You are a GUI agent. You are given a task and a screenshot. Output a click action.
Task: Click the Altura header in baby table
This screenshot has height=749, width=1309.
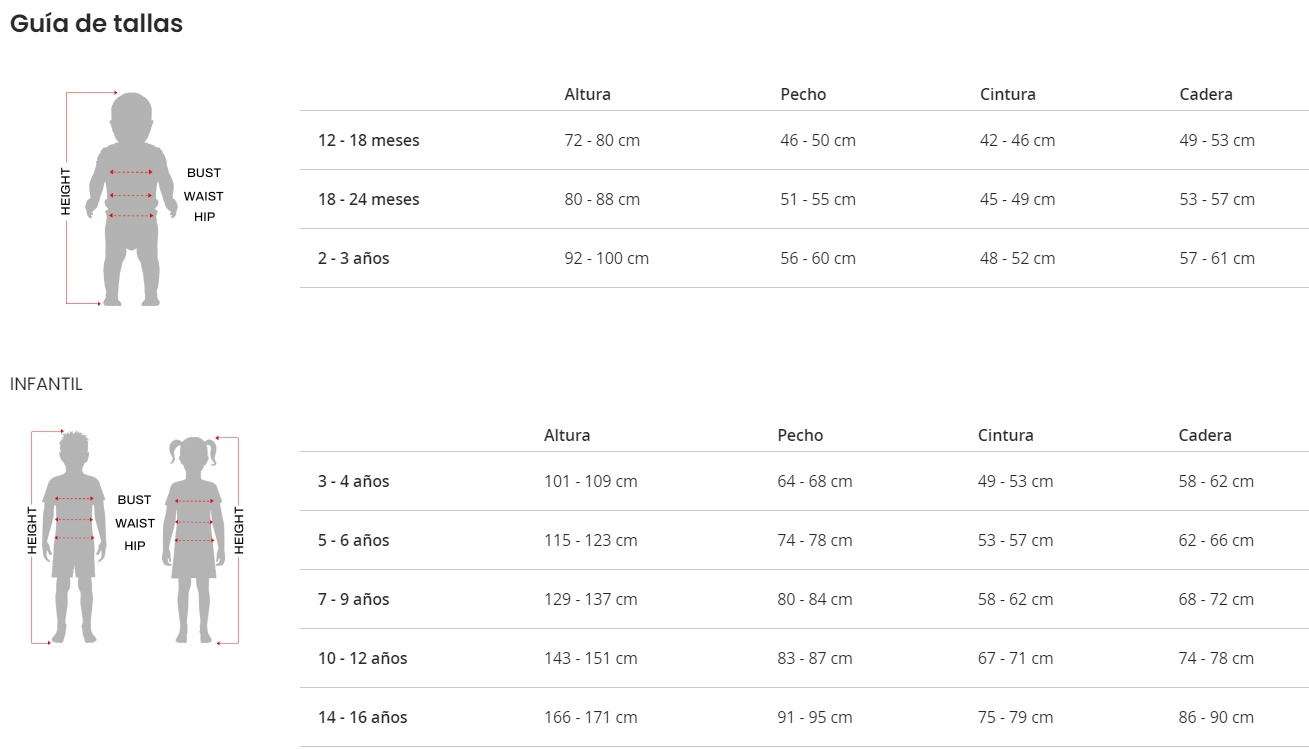(587, 94)
